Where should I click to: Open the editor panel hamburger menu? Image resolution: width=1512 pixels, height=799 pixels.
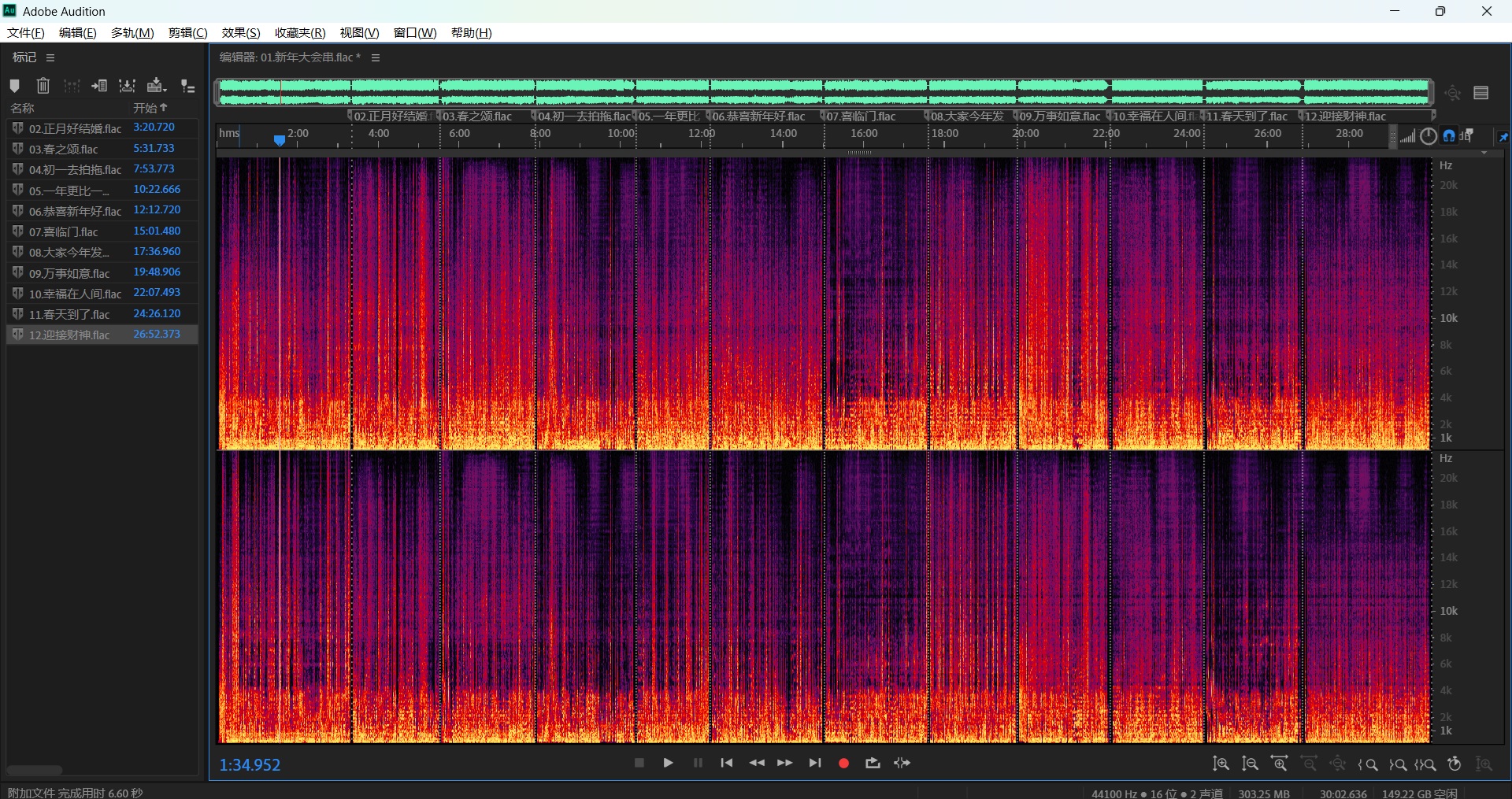376,57
